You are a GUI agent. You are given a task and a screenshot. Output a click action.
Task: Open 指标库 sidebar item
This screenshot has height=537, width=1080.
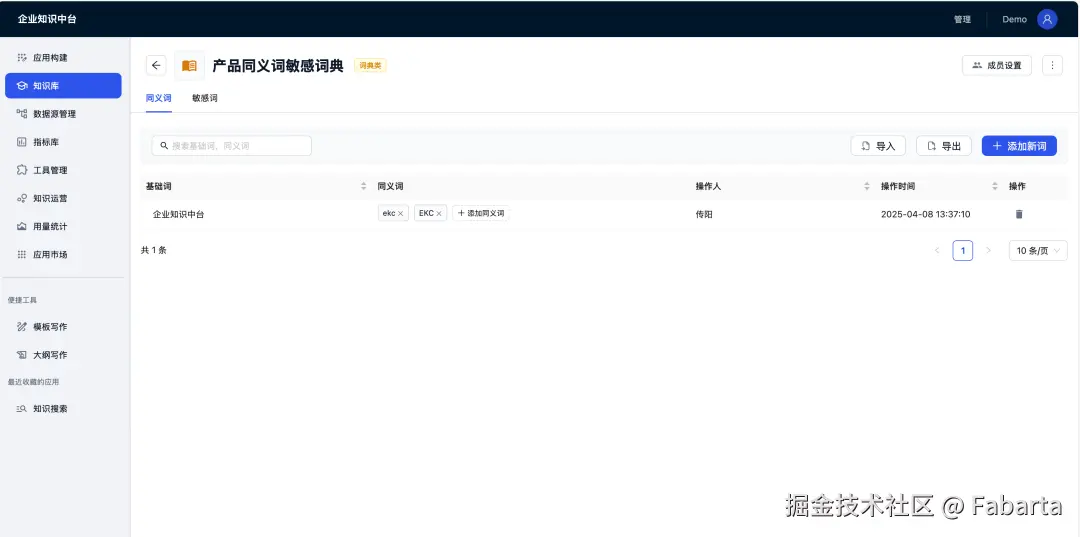pos(63,142)
